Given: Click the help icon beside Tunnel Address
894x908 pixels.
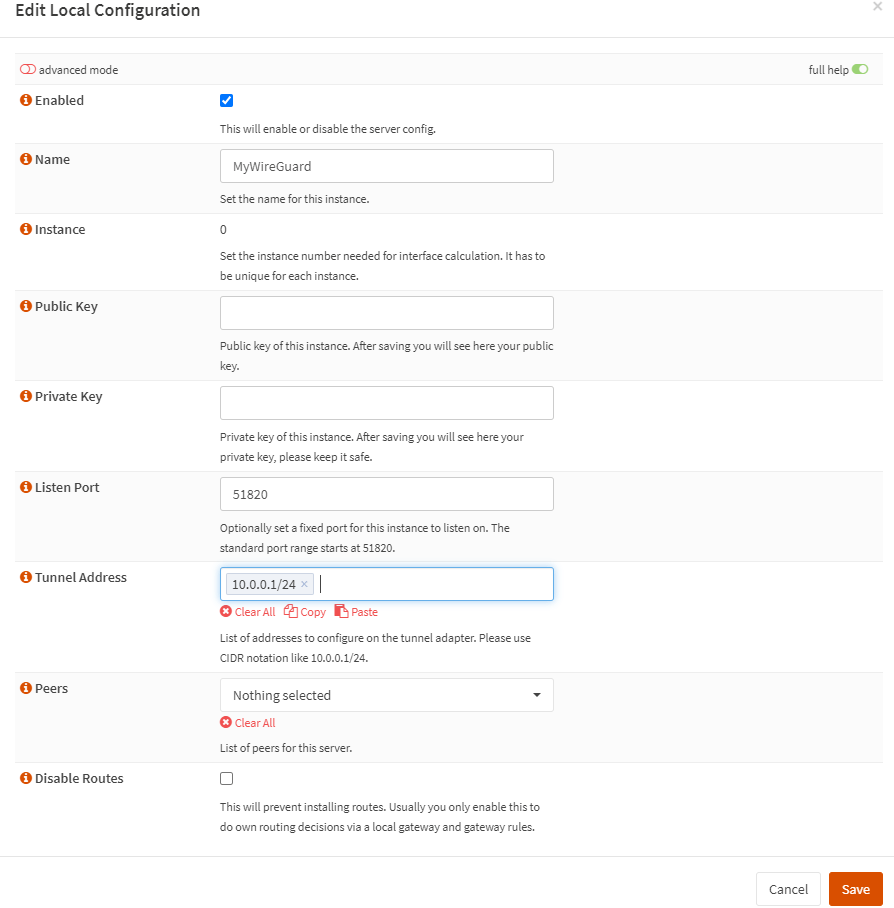Looking at the screenshot, I should [x=26, y=577].
